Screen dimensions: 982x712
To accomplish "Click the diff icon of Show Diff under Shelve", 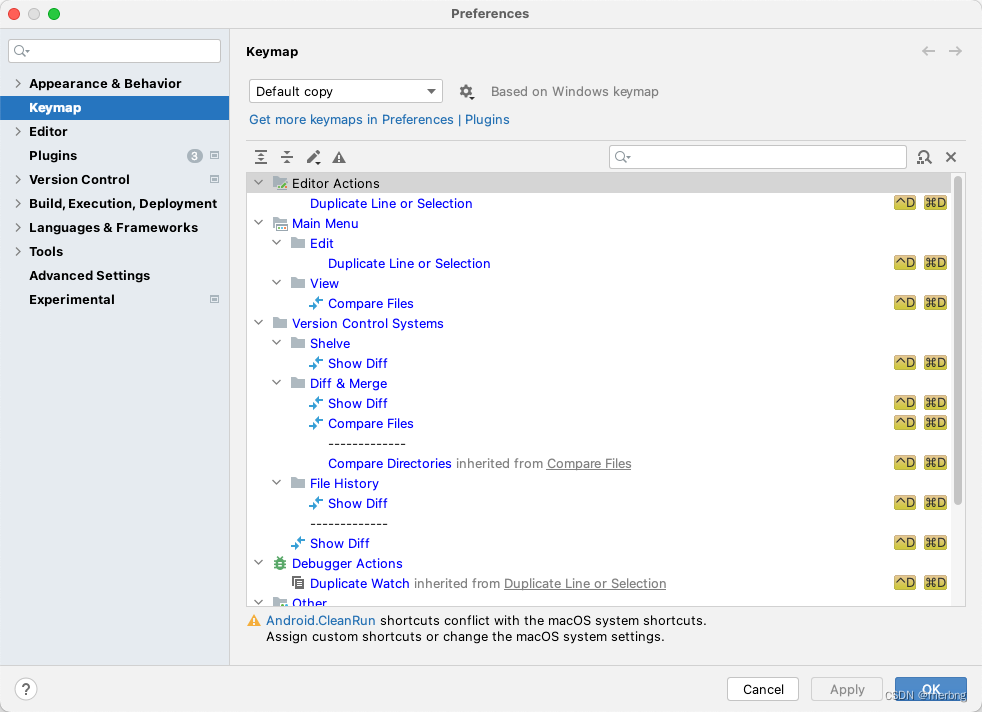I will coord(316,363).
